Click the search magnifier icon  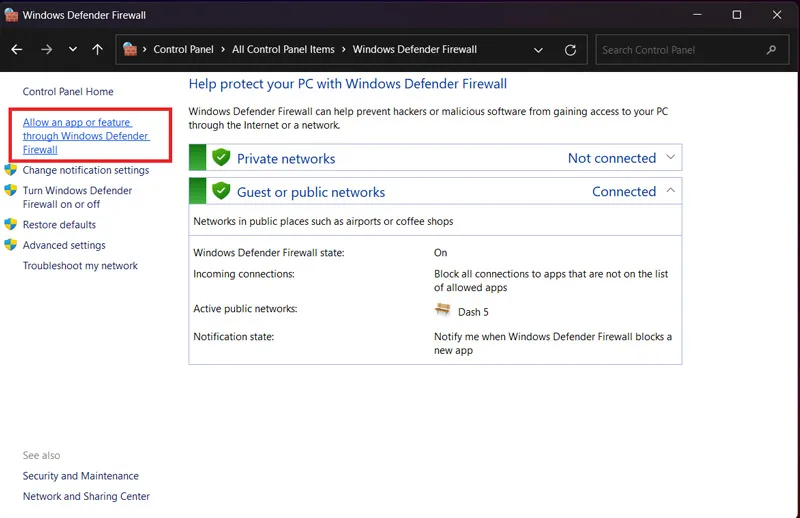point(771,50)
